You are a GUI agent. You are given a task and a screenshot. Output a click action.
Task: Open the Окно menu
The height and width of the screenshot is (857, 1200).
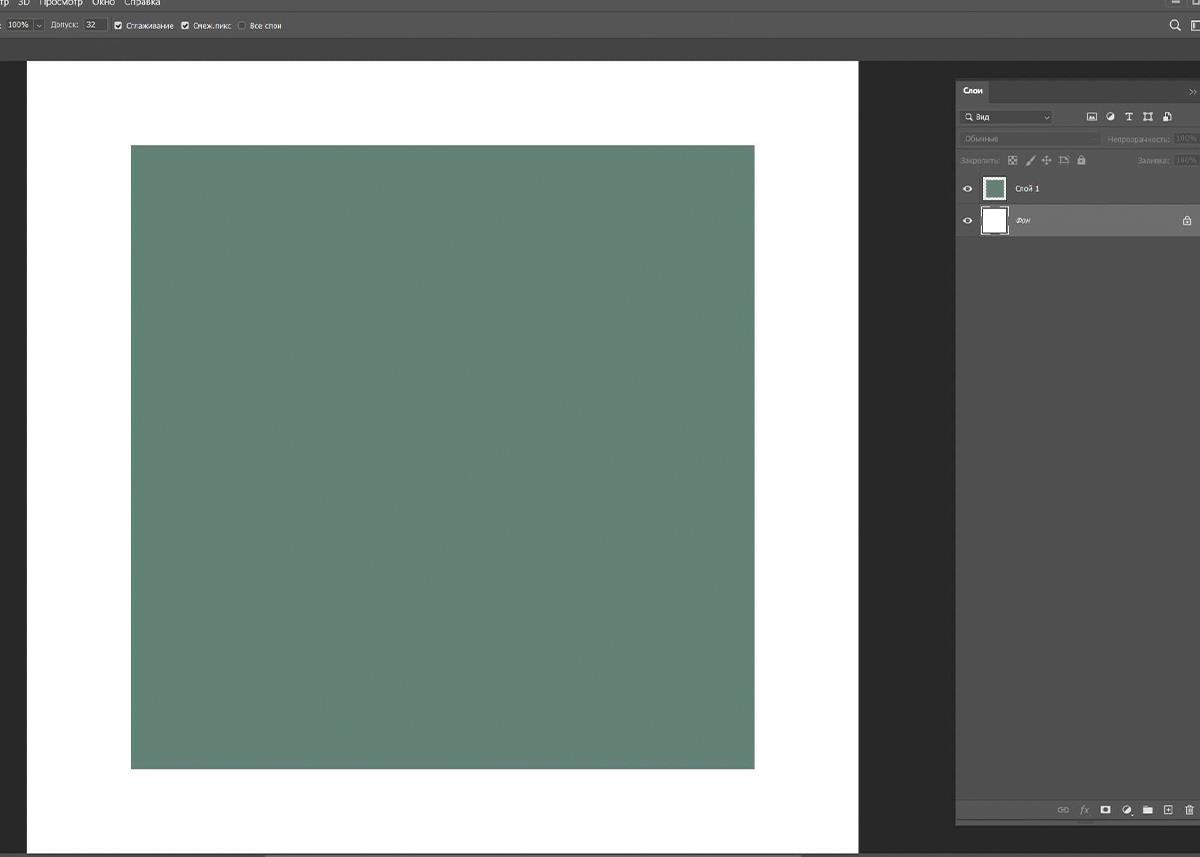click(x=103, y=3)
